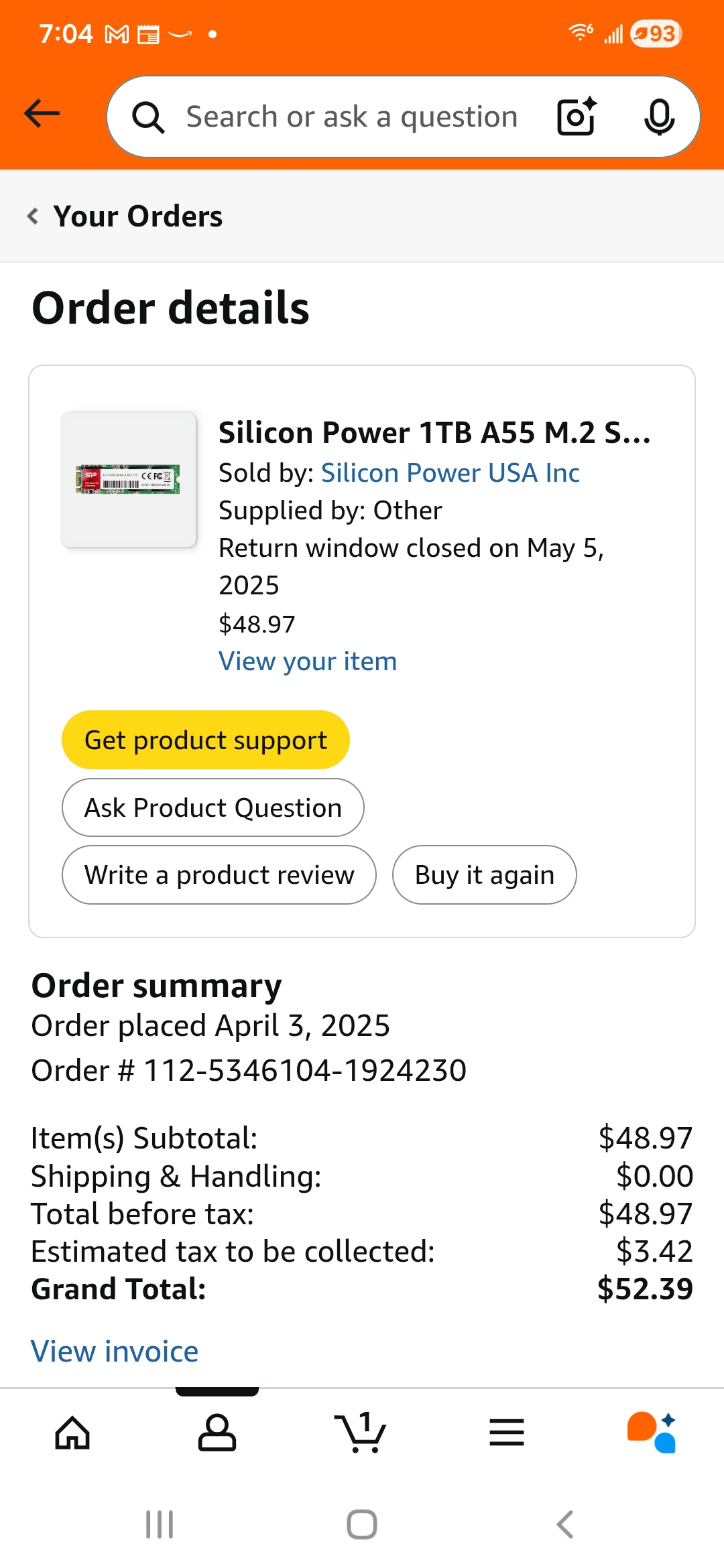Tap the microphone voice search icon

[x=659, y=117]
